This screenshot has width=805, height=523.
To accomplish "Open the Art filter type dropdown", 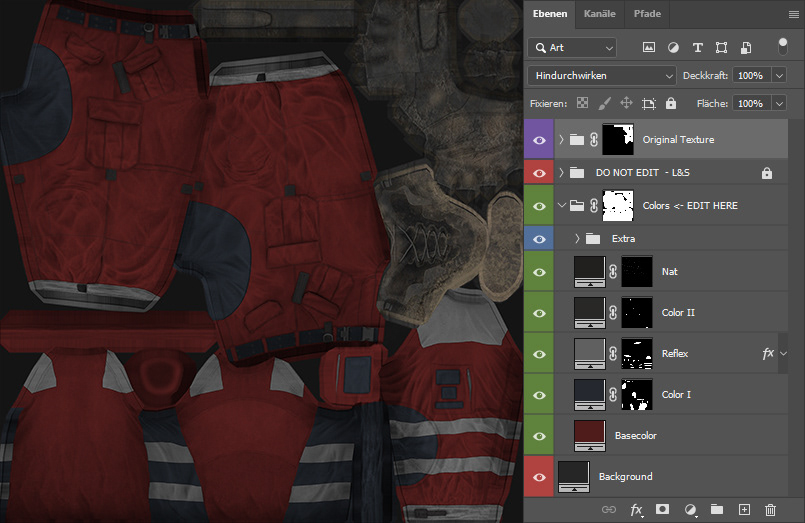I will (572, 48).
